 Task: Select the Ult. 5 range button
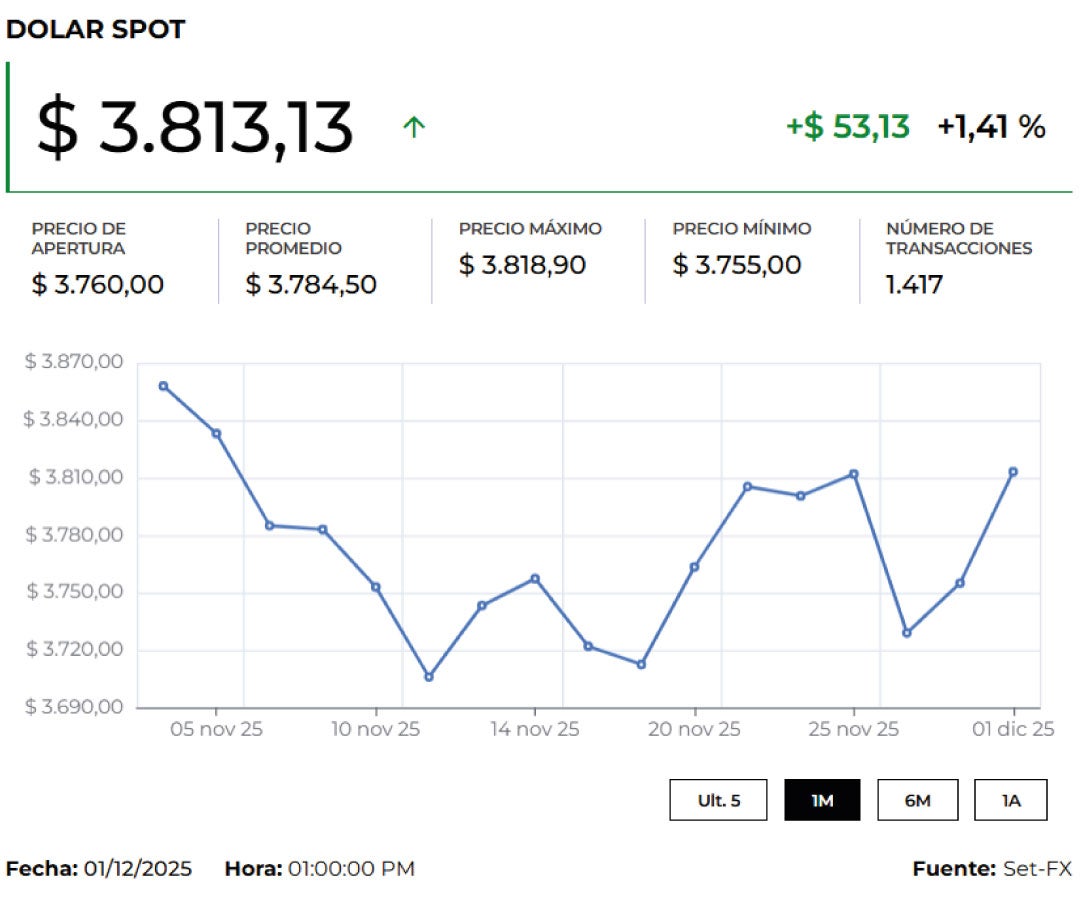click(x=719, y=800)
